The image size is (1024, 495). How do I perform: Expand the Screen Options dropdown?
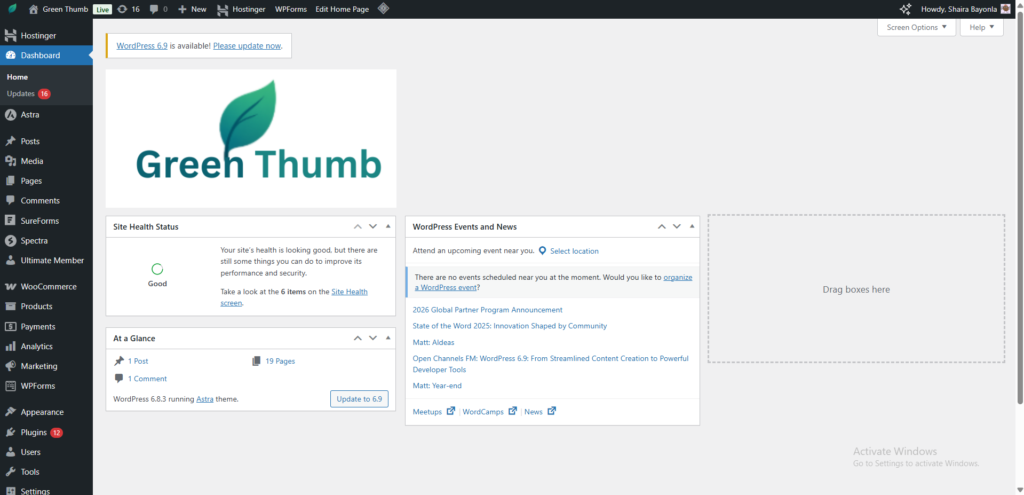coord(916,28)
